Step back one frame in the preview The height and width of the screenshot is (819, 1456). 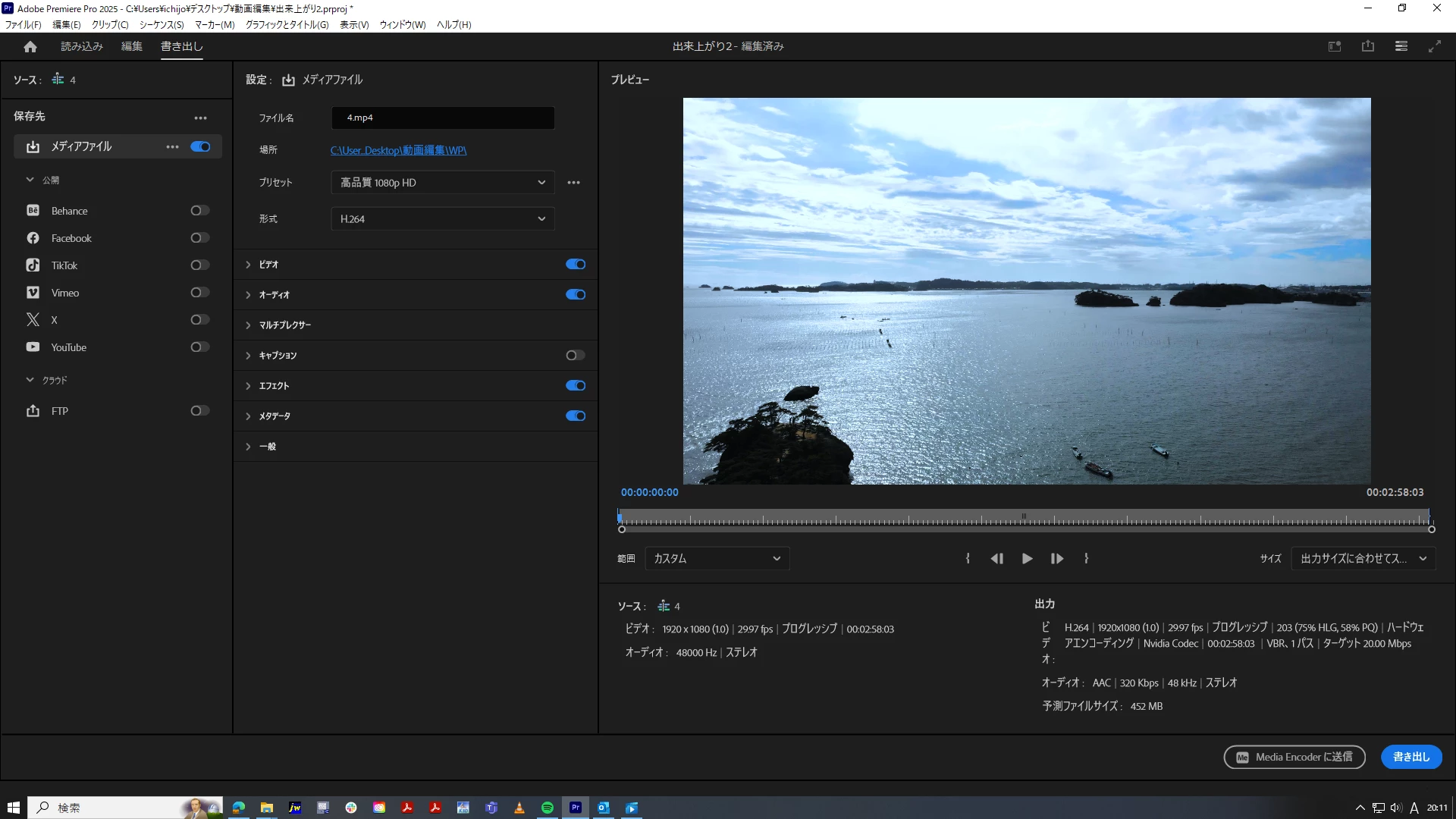click(996, 559)
